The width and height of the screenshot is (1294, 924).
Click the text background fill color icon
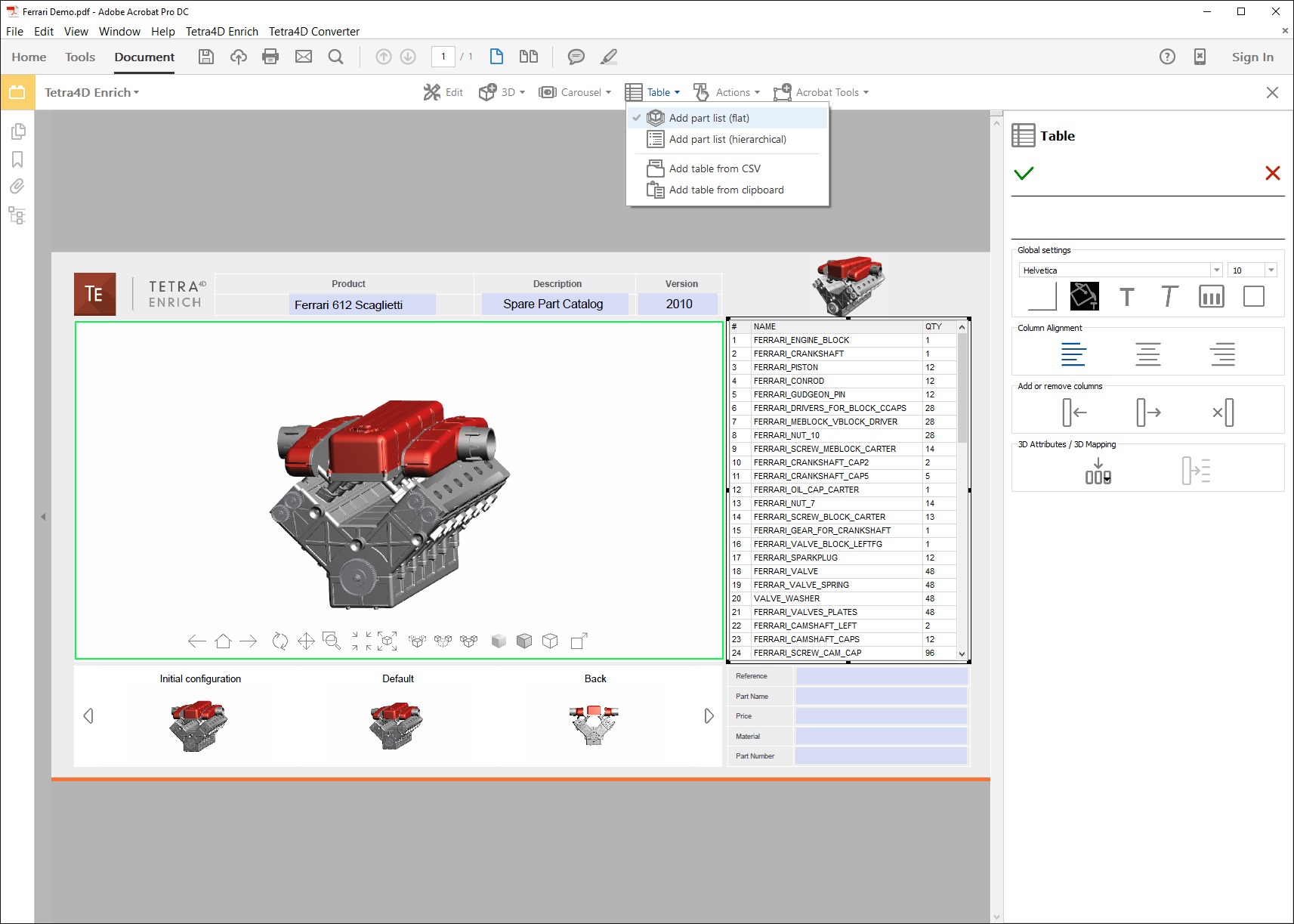[1084, 297]
